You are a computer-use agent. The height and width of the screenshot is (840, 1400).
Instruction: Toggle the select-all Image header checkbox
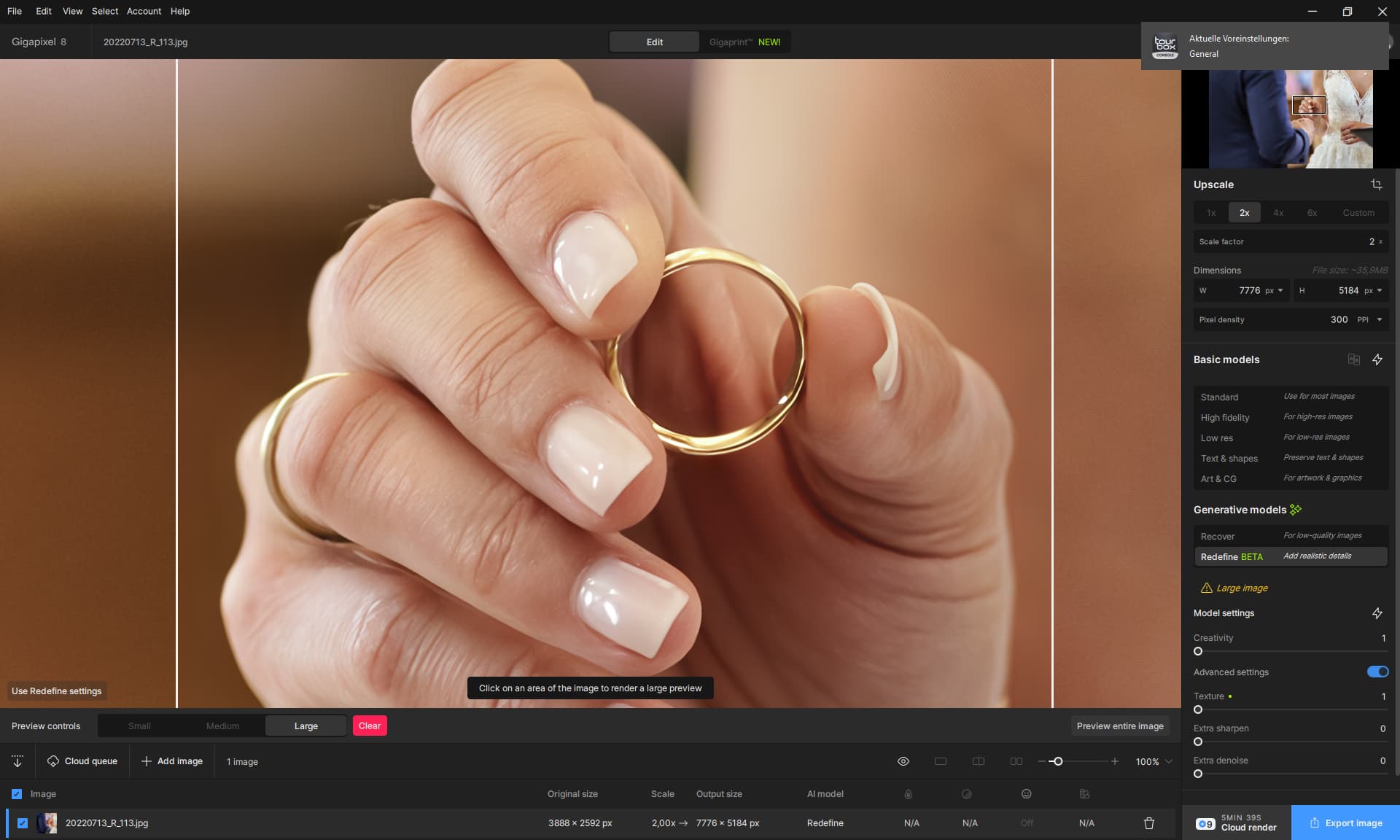[17, 794]
